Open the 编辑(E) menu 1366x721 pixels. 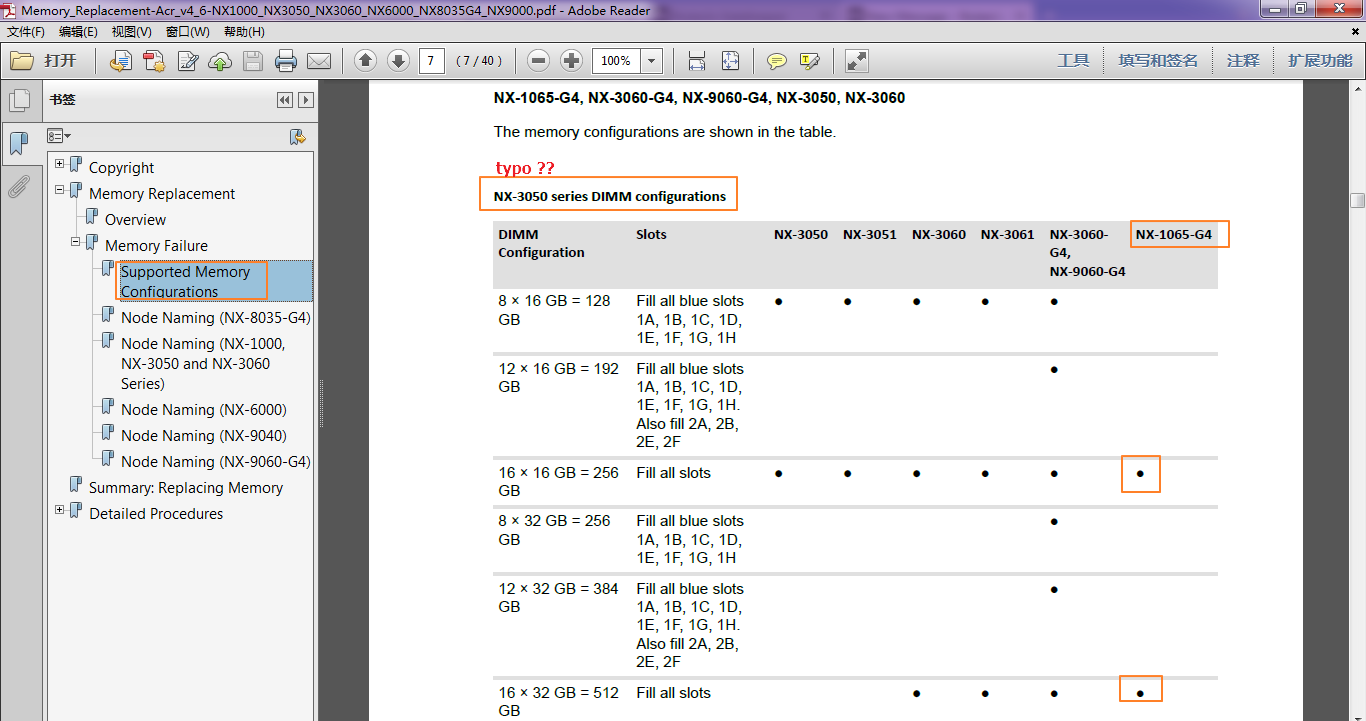[x=78, y=32]
